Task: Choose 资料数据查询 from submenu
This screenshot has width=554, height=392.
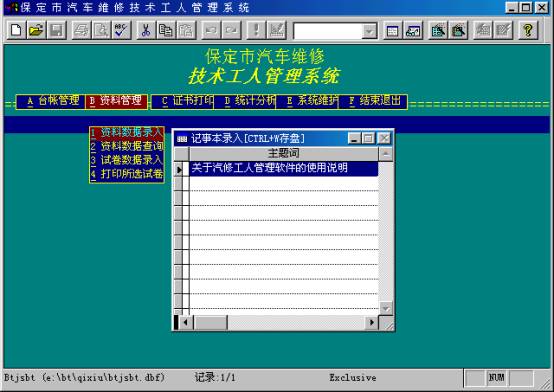Action: click(x=127, y=146)
